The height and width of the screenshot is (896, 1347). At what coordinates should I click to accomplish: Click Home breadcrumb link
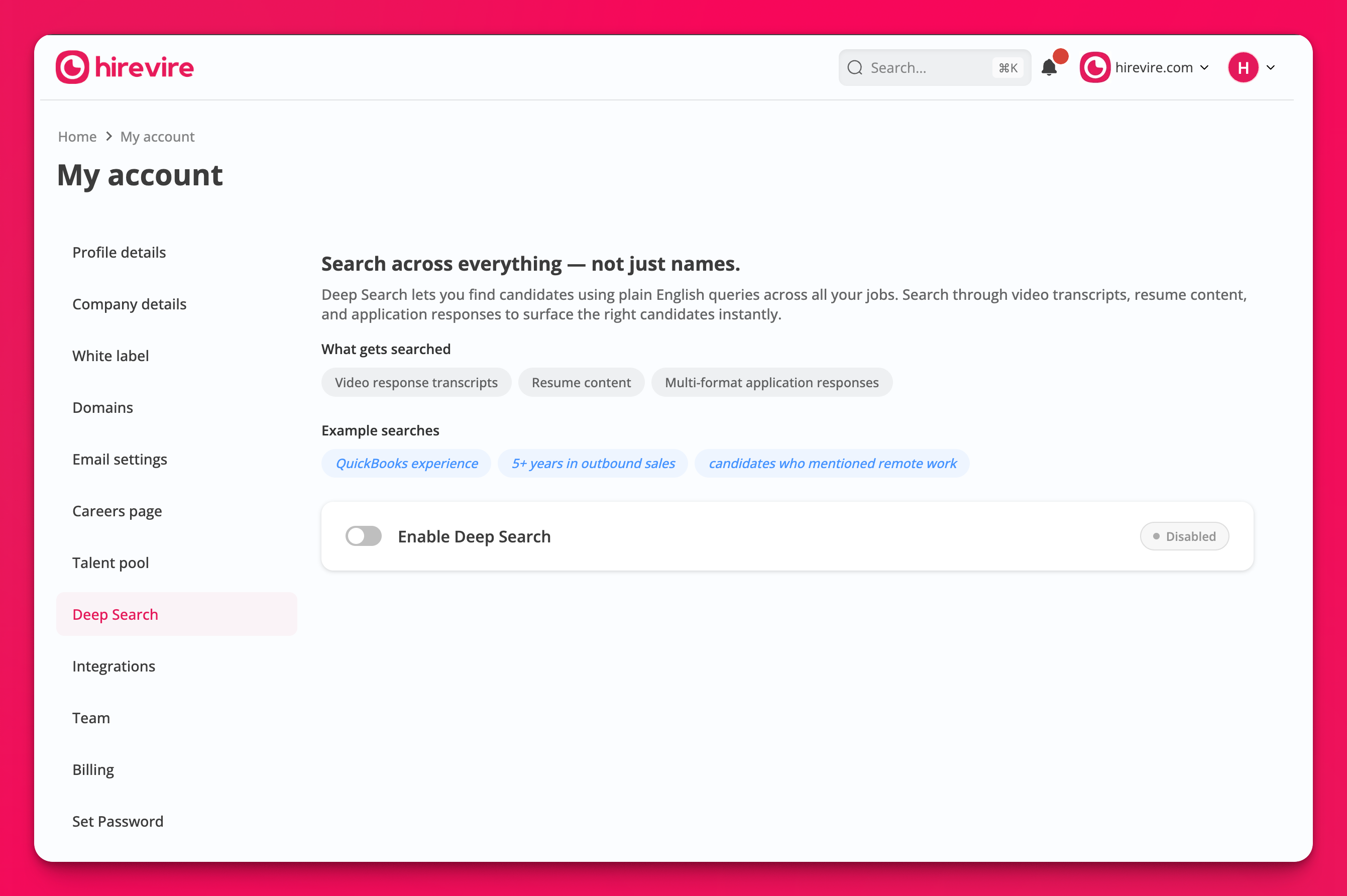[77, 137]
